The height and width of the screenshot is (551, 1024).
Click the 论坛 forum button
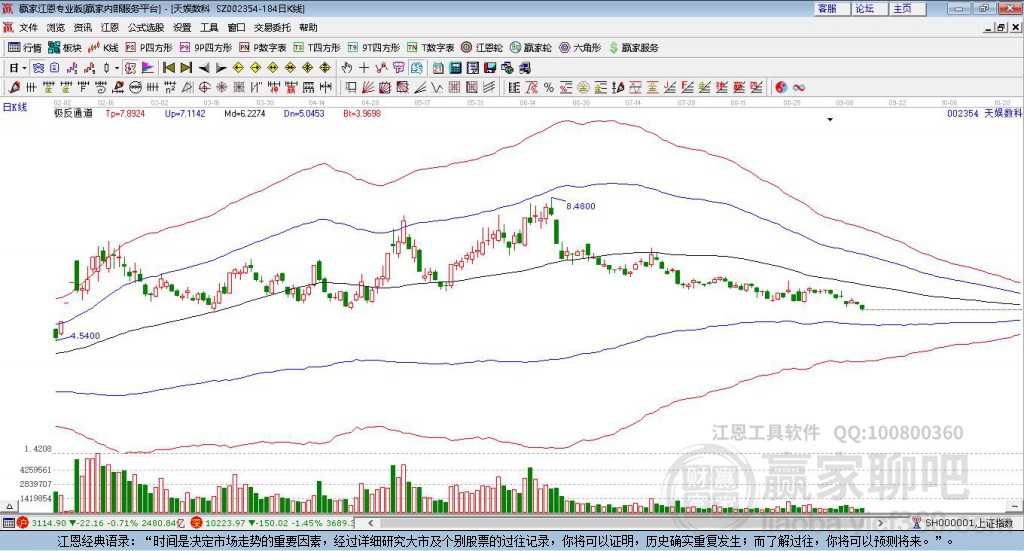pos(870,8)
